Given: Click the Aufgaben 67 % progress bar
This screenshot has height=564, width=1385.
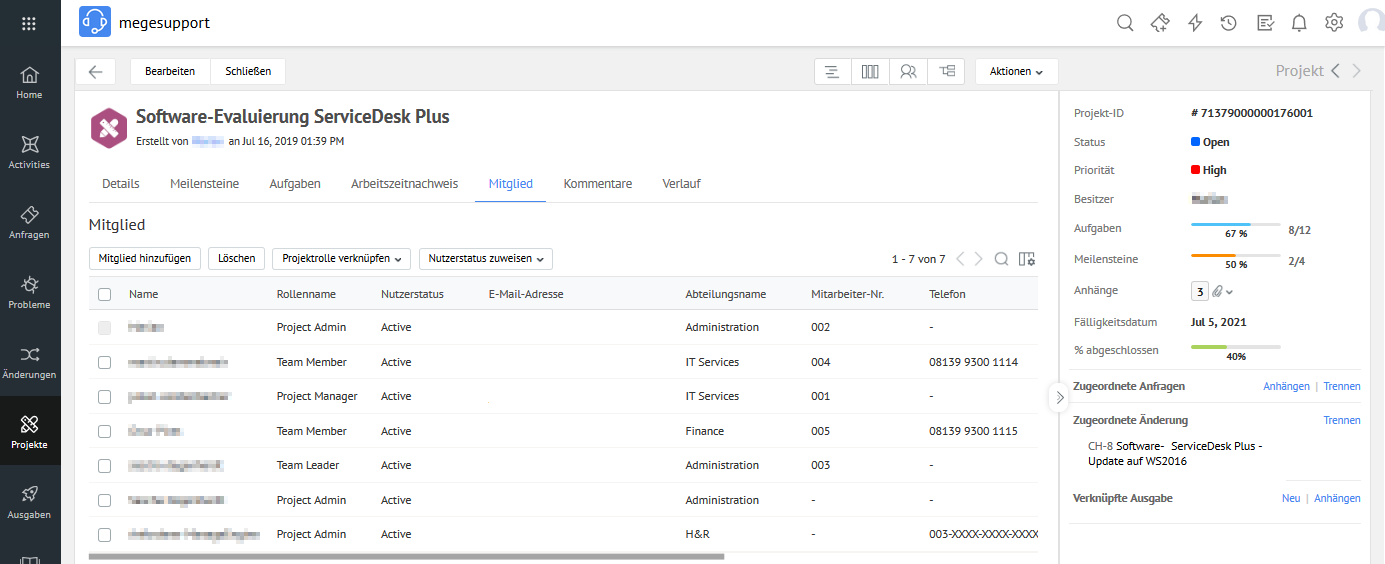Looking at the screenshot, I should [1235, 226].
